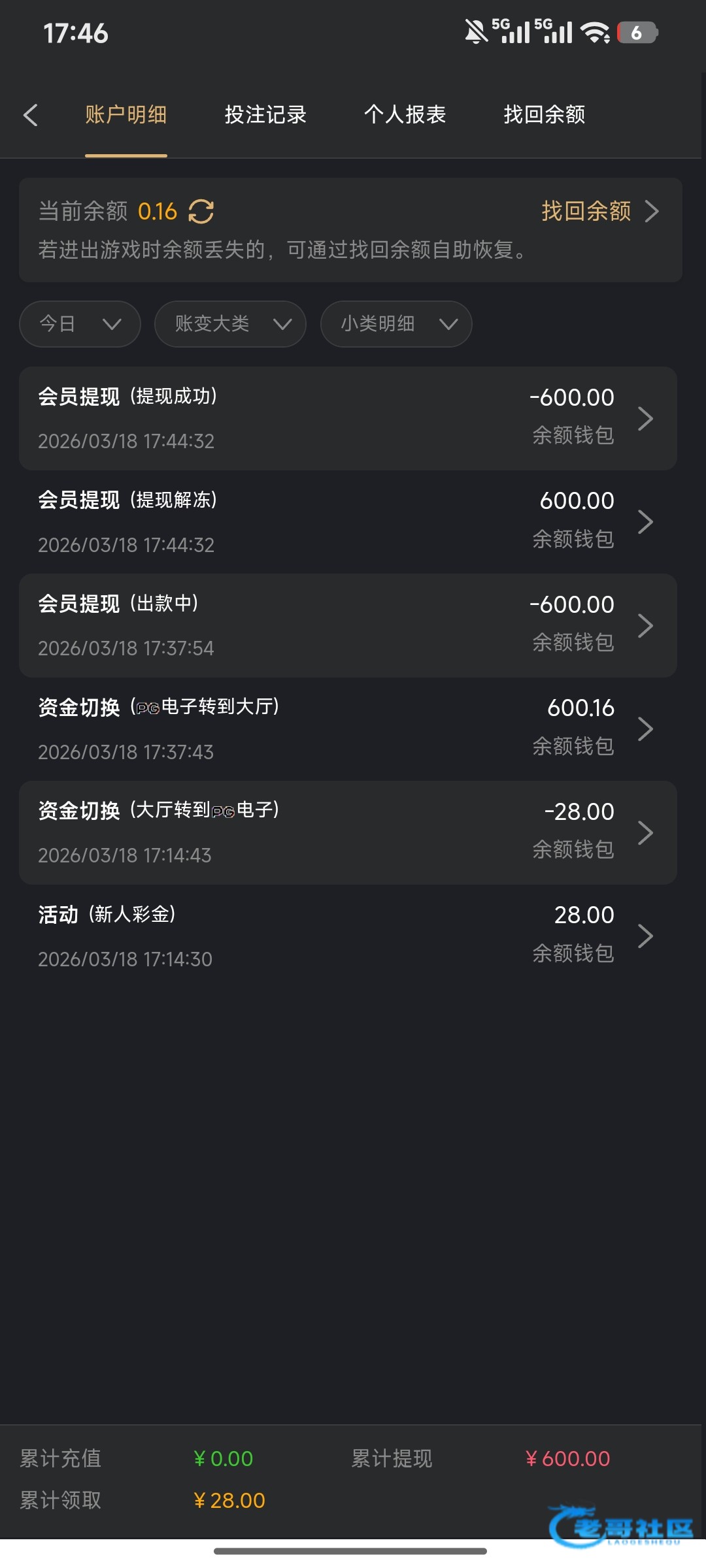
Task: Tap the muted notification bell icon
Action: (x=476, y=32)
